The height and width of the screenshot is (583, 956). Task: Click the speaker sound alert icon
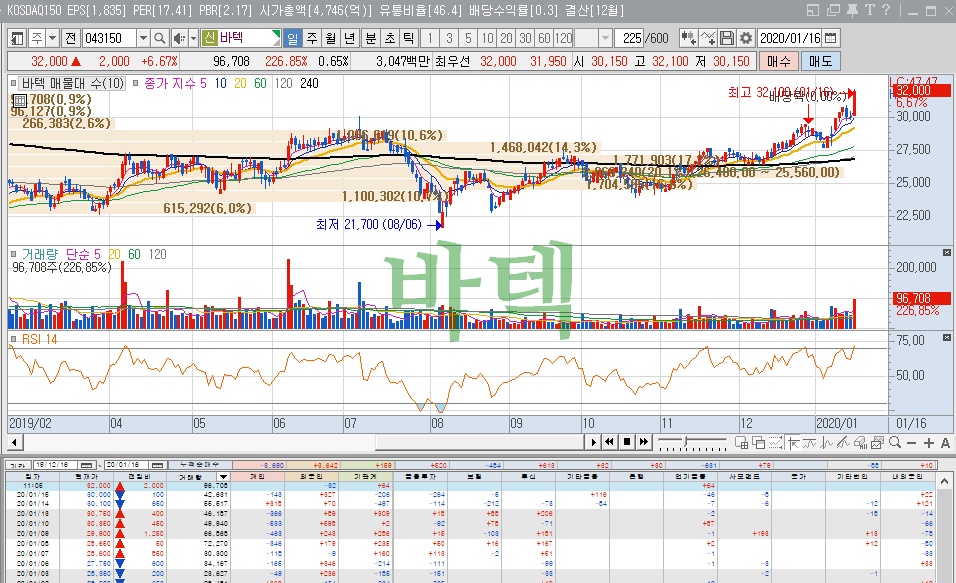click(x=179, y=38)
